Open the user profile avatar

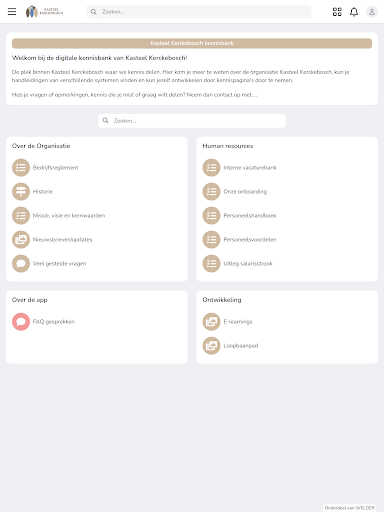372,12
